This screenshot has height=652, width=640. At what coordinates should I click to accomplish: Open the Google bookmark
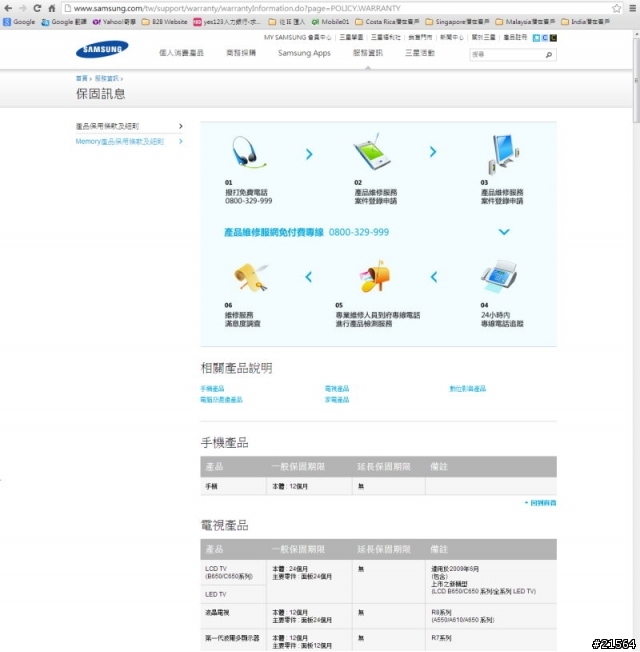19,22
